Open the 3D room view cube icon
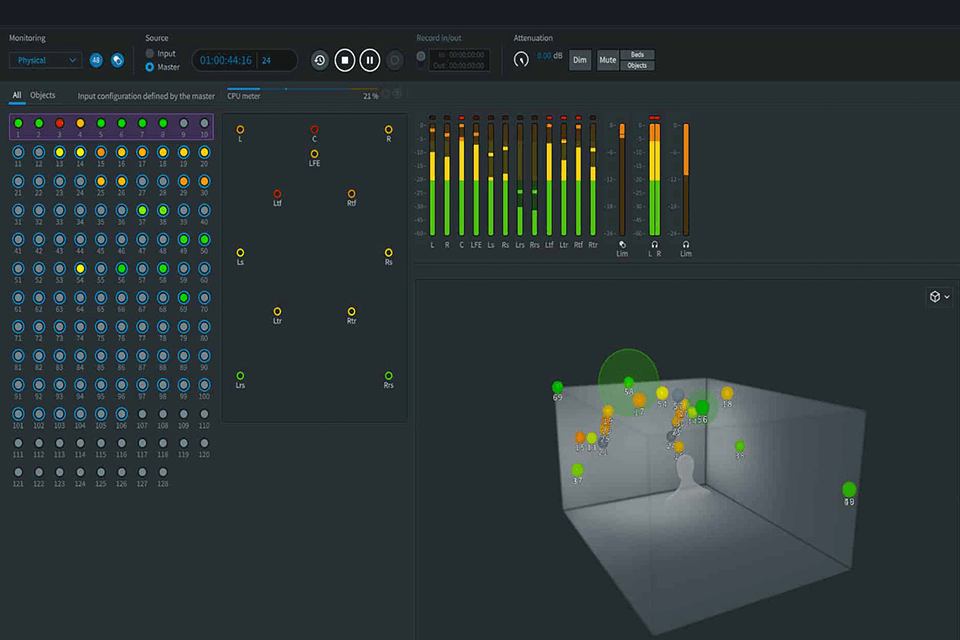Image resolution: width=960 pixels, height=640 pixels. 933,296
